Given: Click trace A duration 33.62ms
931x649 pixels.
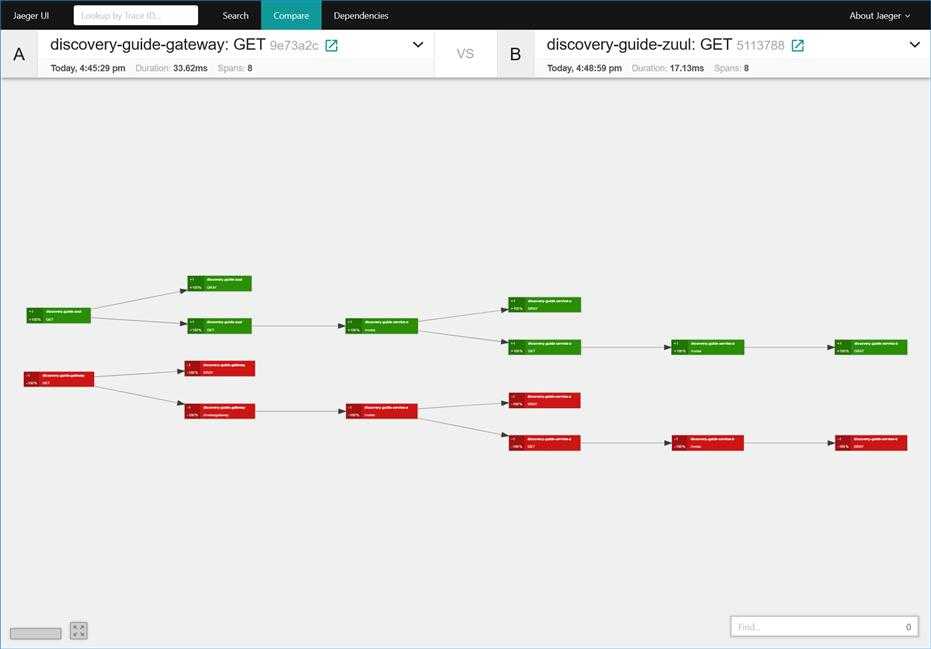Looking at the screenshot, I should (191, 68).
